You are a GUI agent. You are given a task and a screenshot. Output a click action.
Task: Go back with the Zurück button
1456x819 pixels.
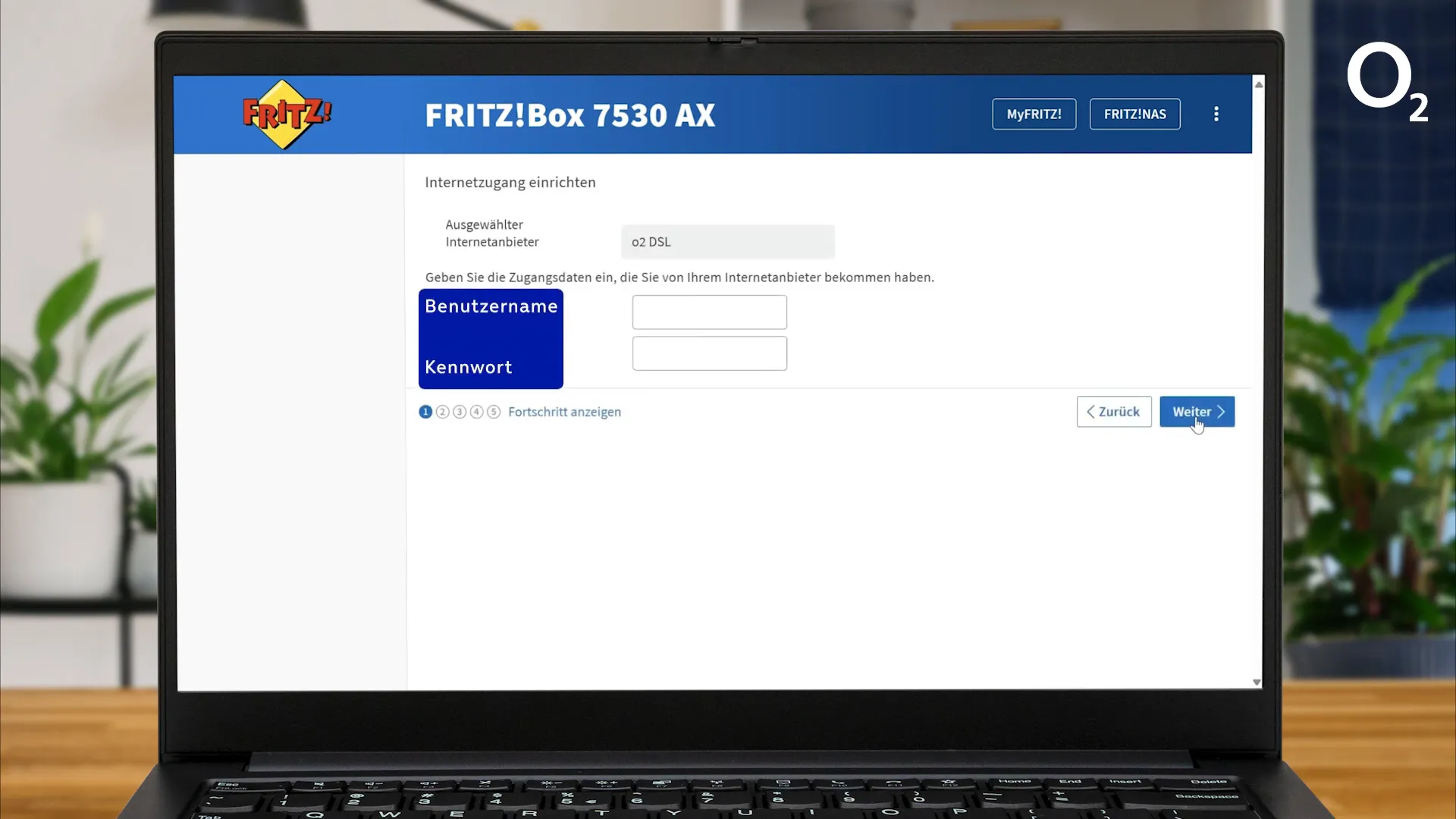1114,412
